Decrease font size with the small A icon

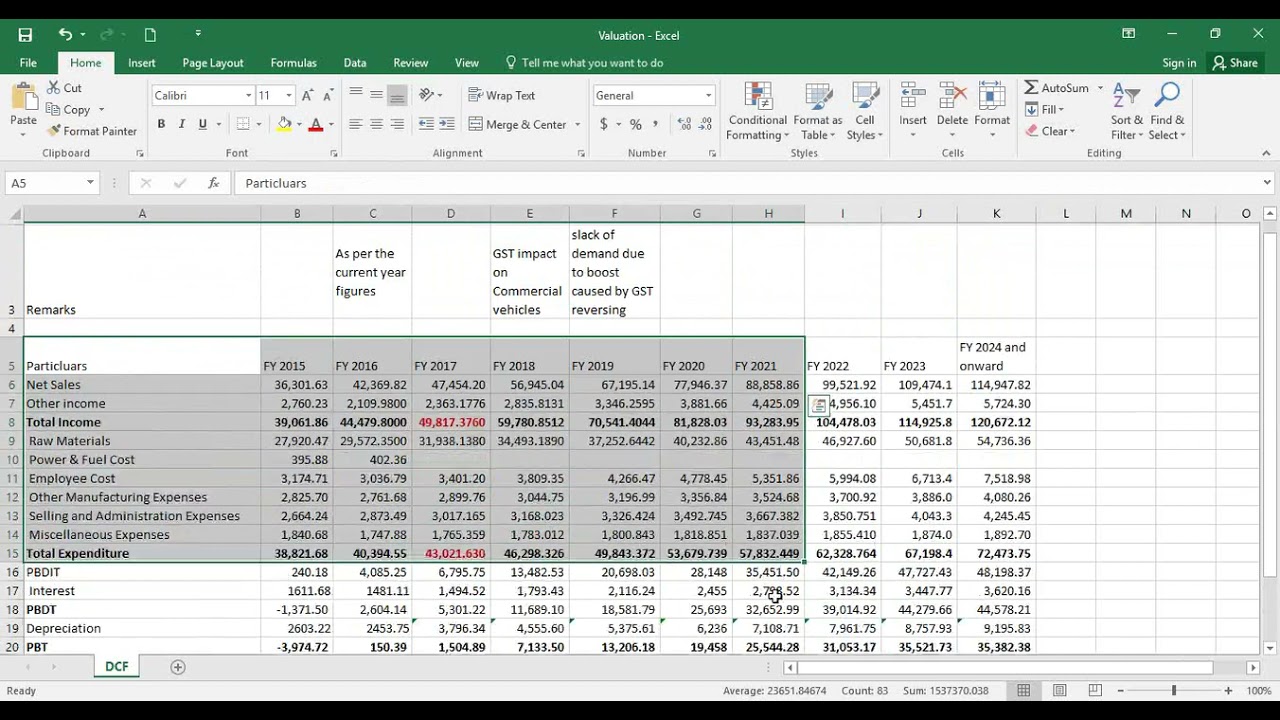(x=327, y=95)
